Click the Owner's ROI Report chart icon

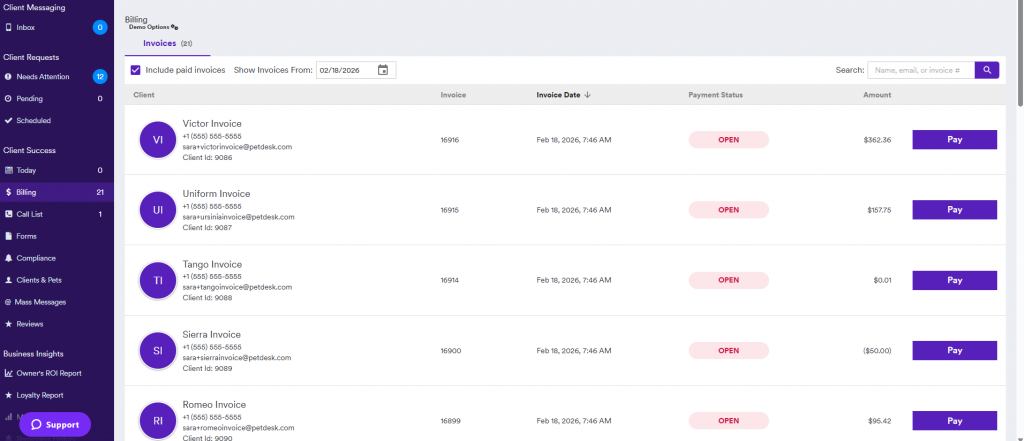coord(9,374)
